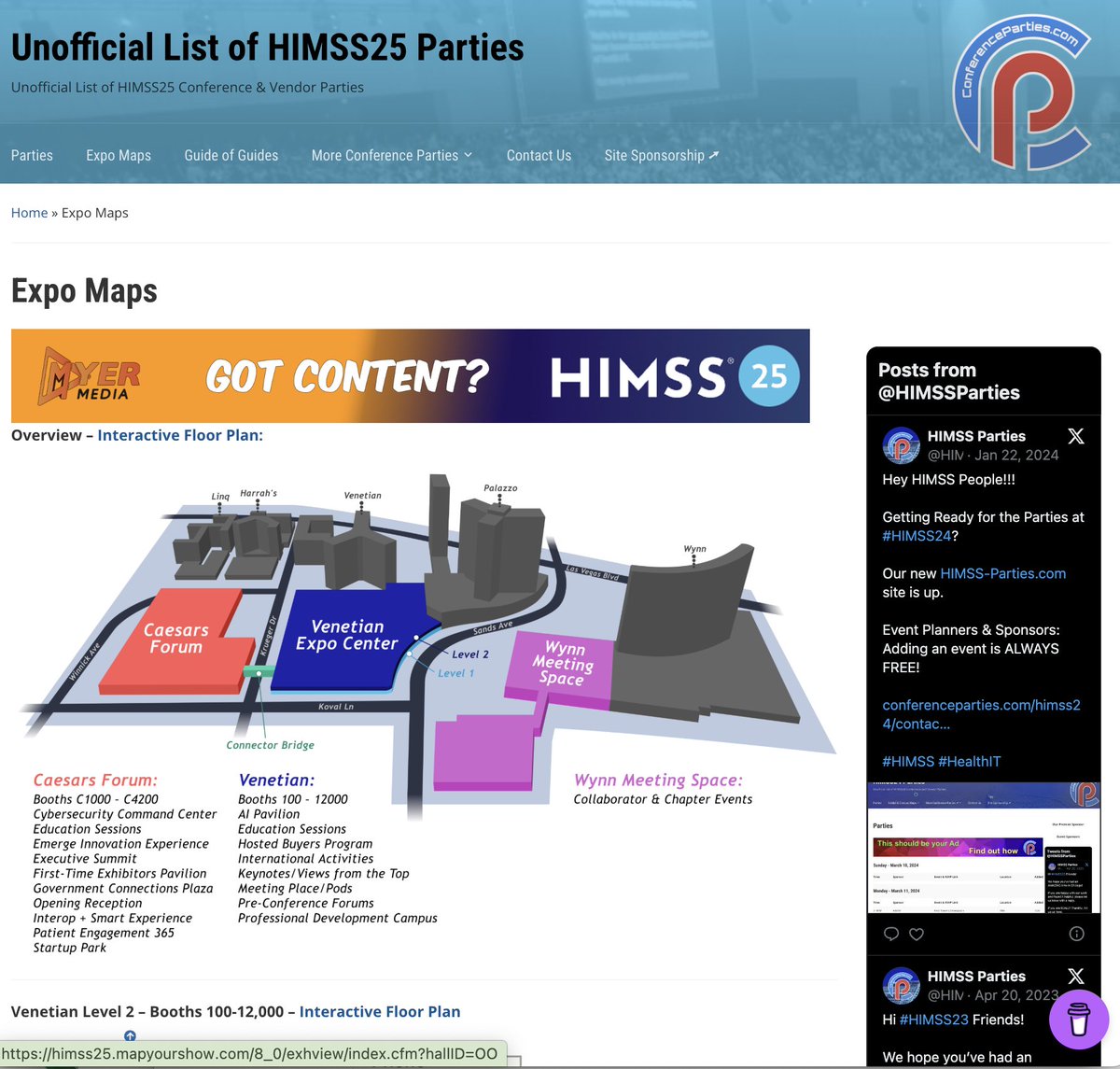This screenshot has width=1120, height=1069.
Task: Click the reply bubble icon under the tweet
Action: coord(891,934)
